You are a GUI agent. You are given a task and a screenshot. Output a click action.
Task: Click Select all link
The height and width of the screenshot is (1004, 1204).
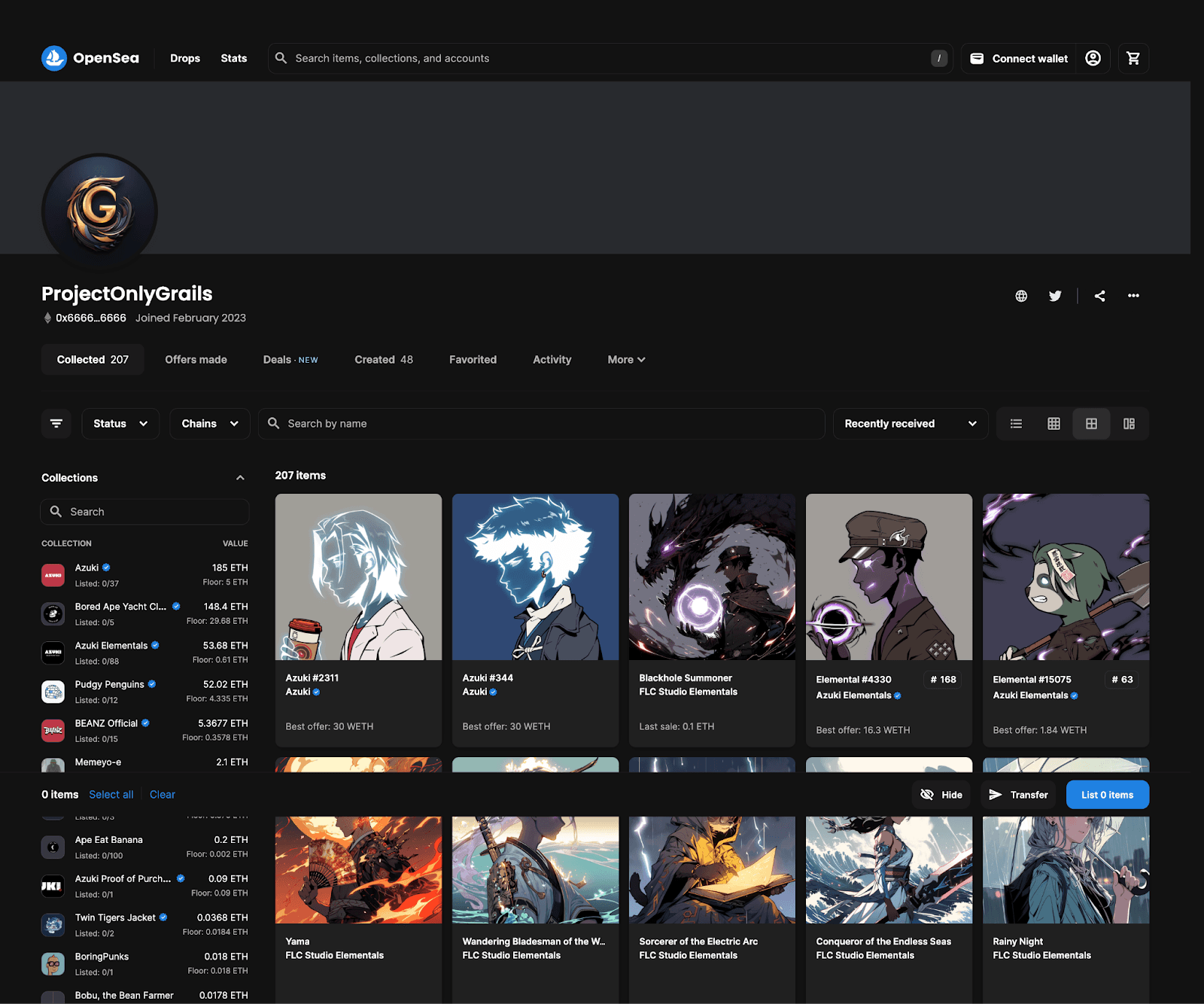coord(111,795)
